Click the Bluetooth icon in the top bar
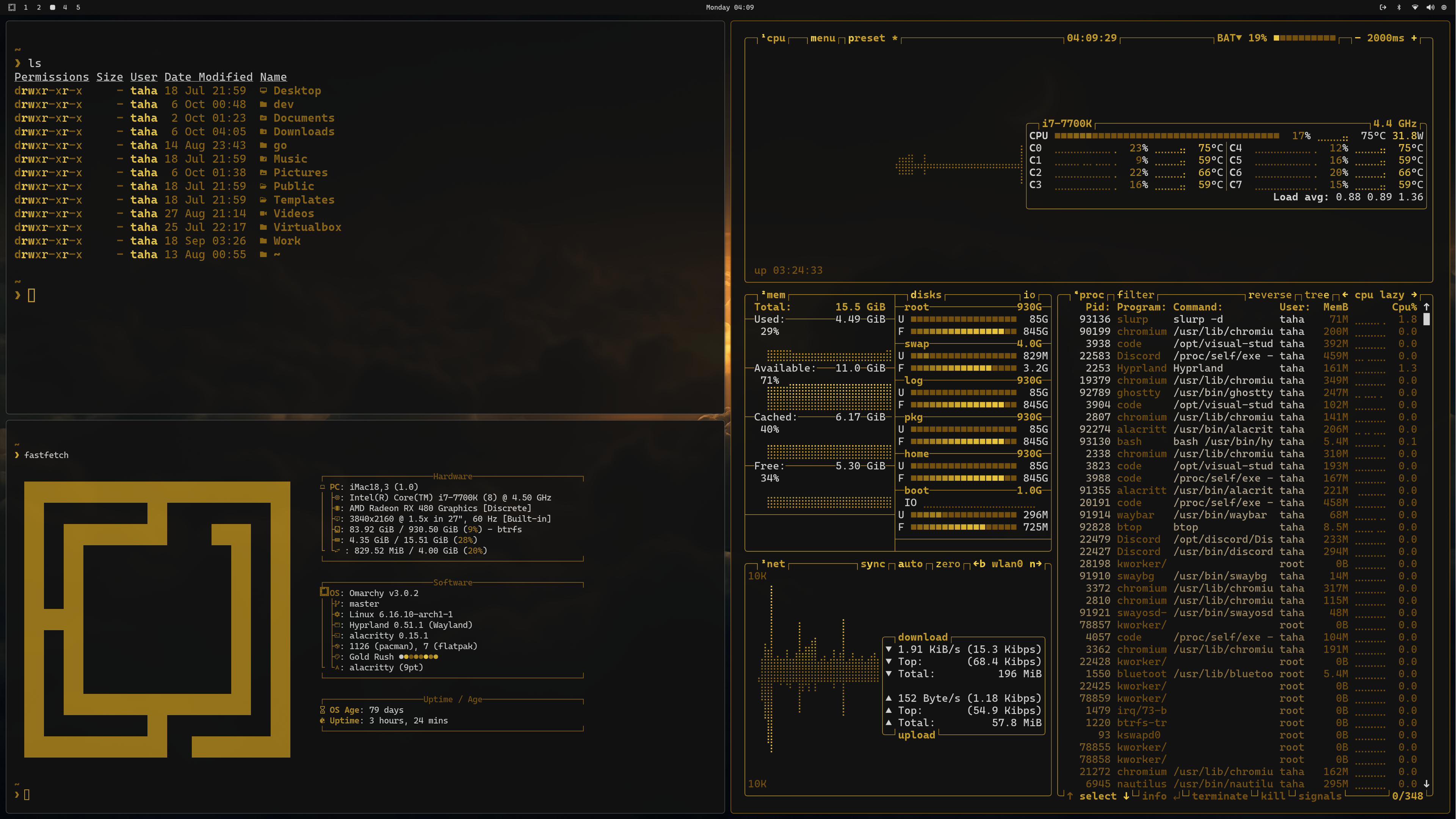 [1399, 7]
